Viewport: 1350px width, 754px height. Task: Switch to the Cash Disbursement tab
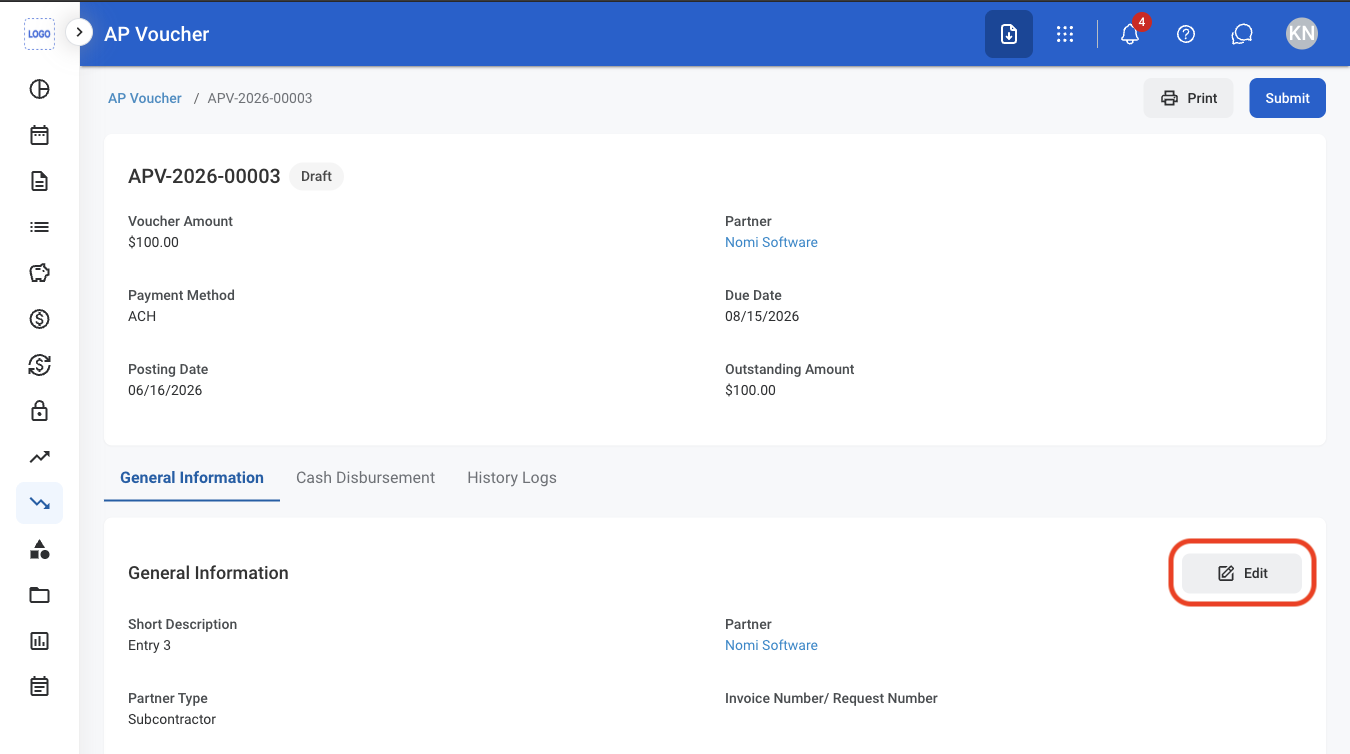pos(365,478)
